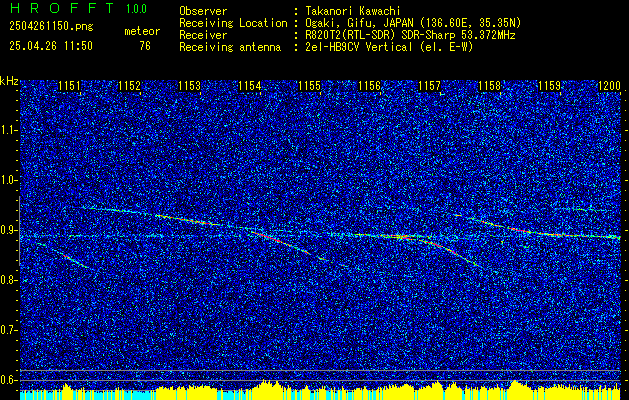The image size is (629, 400).
Task: Click the meteor label
Action: point(142,31)
